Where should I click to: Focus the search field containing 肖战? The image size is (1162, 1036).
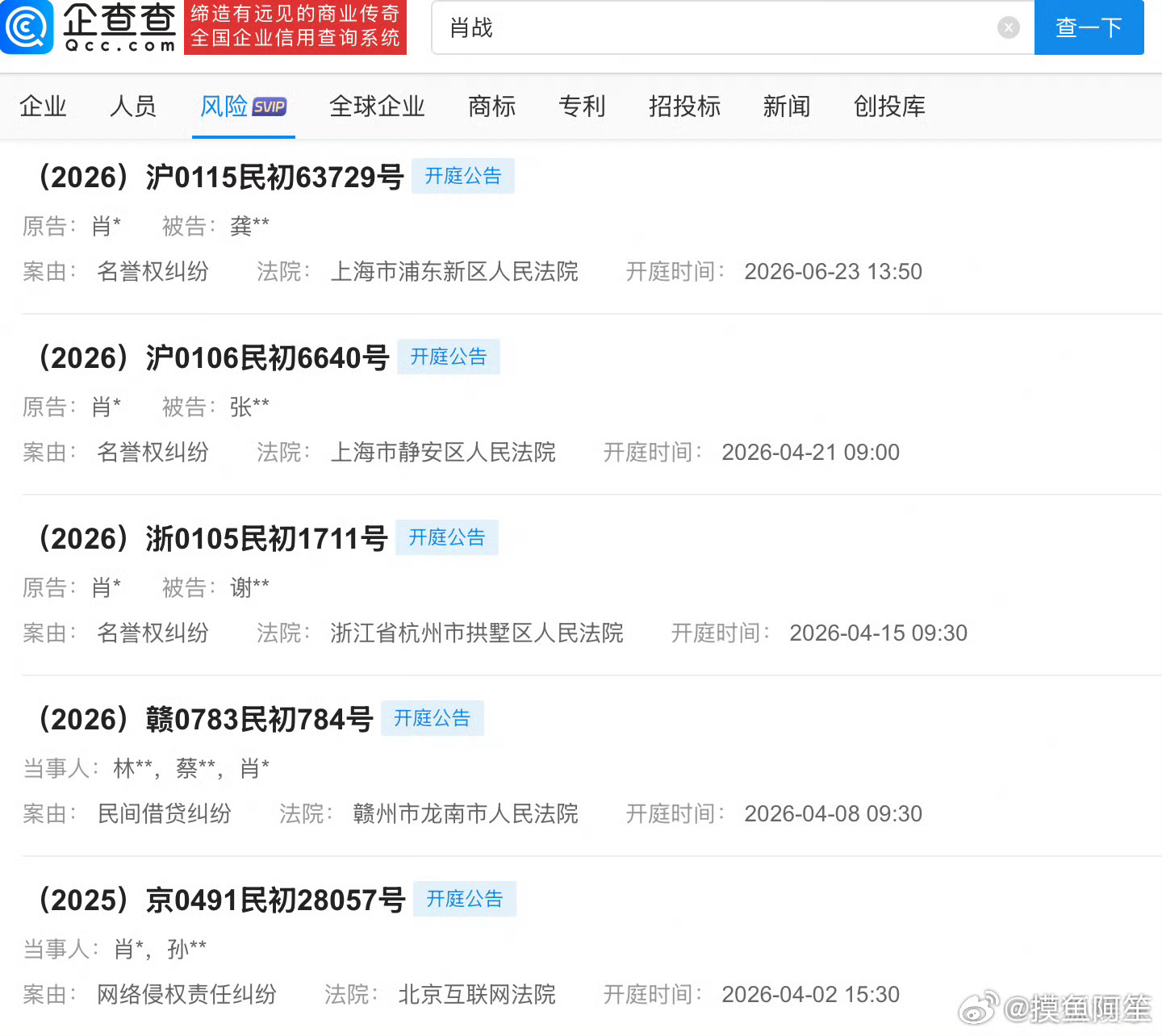(x=733, y=27)
